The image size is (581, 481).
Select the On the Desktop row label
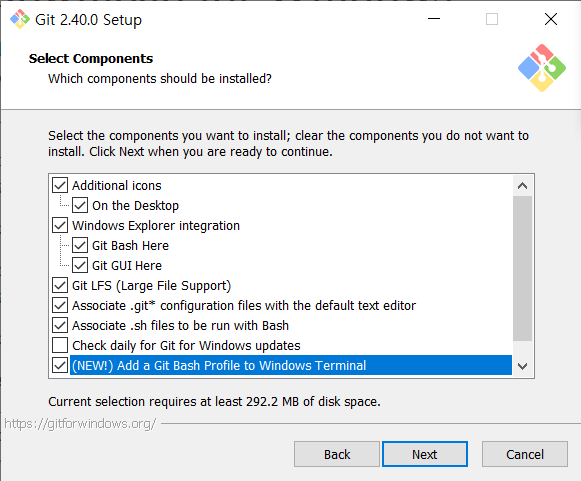pos(135,205)
